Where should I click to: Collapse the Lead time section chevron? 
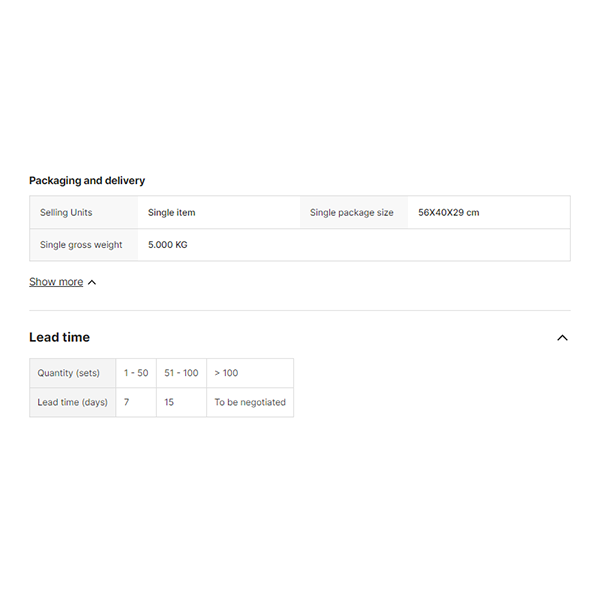(562, 338)
